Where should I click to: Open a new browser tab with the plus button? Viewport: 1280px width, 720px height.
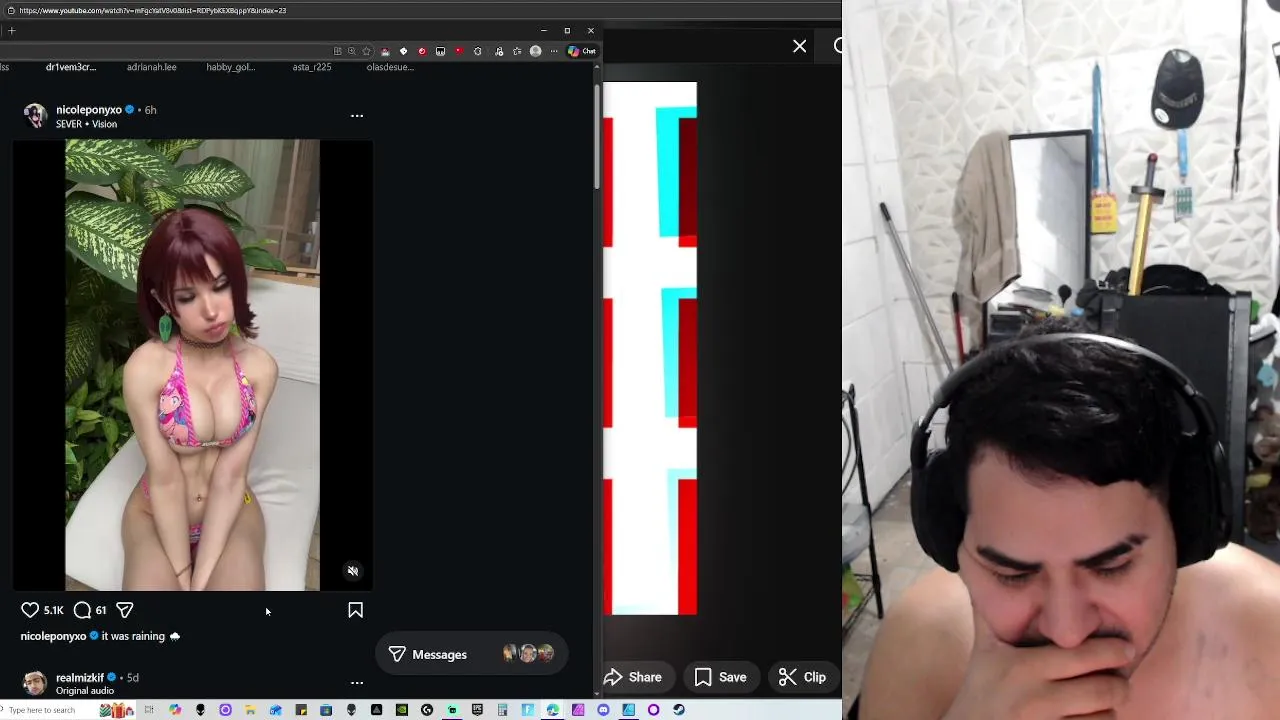11,31
